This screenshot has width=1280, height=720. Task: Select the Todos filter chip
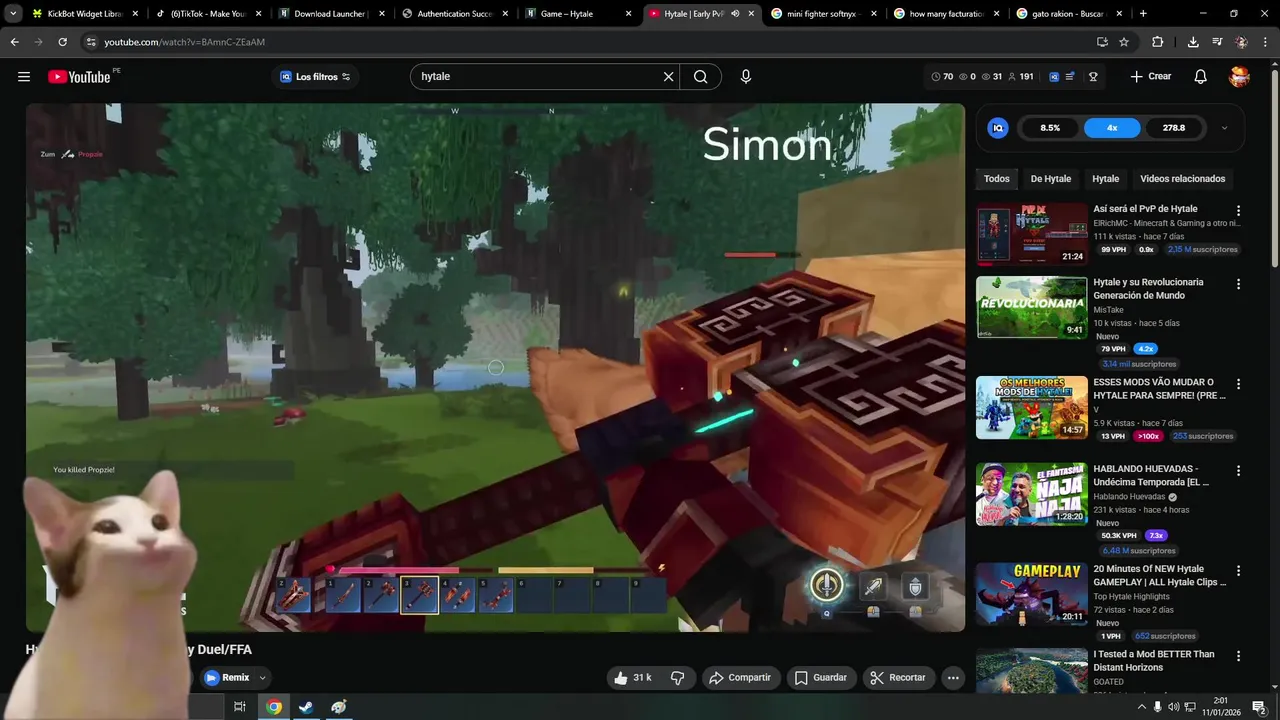pyautogui.click(x=997, y=179)
